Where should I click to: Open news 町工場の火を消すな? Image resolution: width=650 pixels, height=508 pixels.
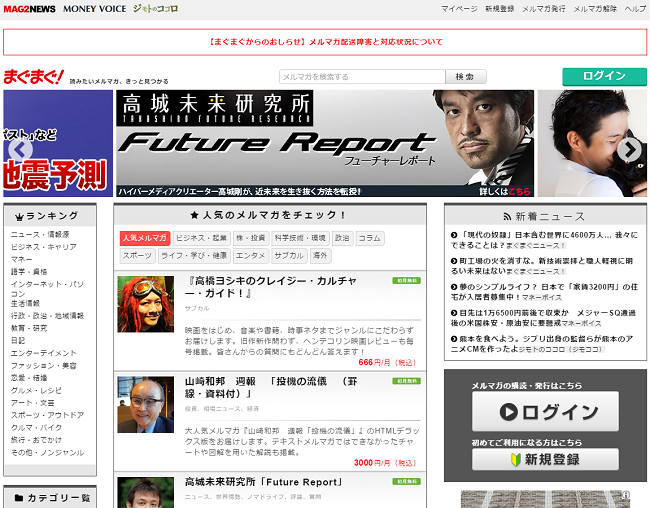click(541, 266)
